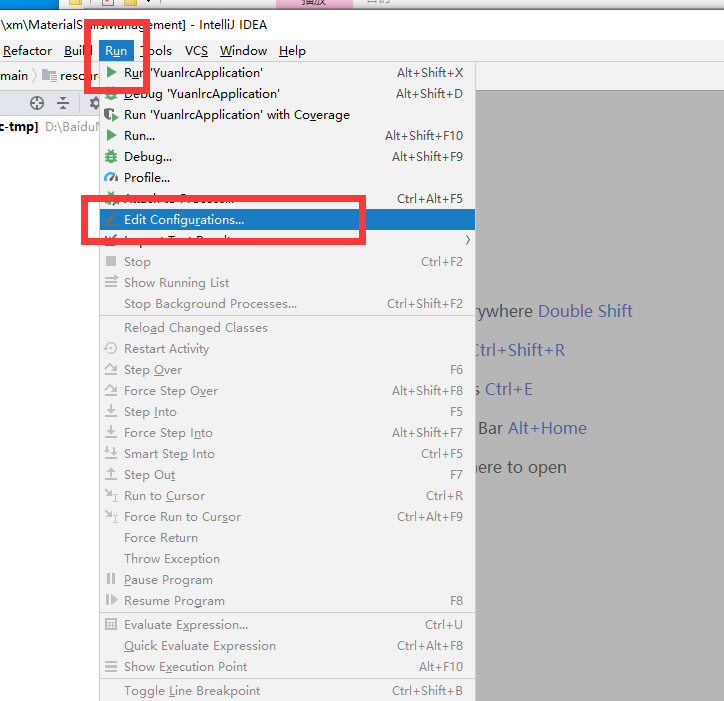
Task: Click the Step Over icon
Action: 111,369
